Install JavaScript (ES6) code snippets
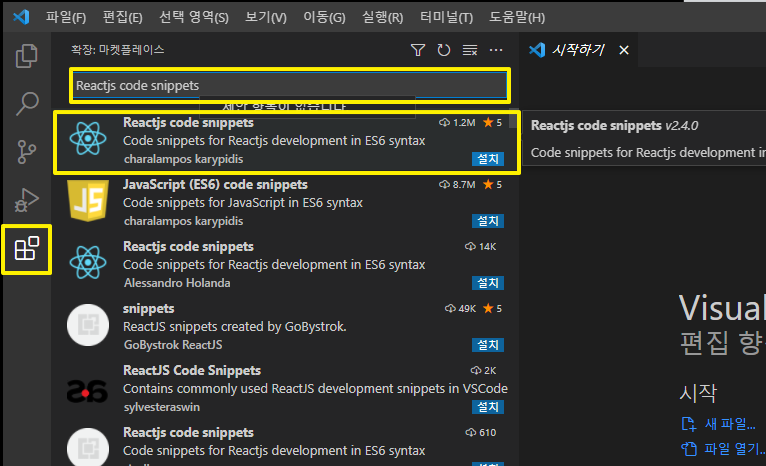The height and width of the screenshot is (466, 766). tap(488, 221)
